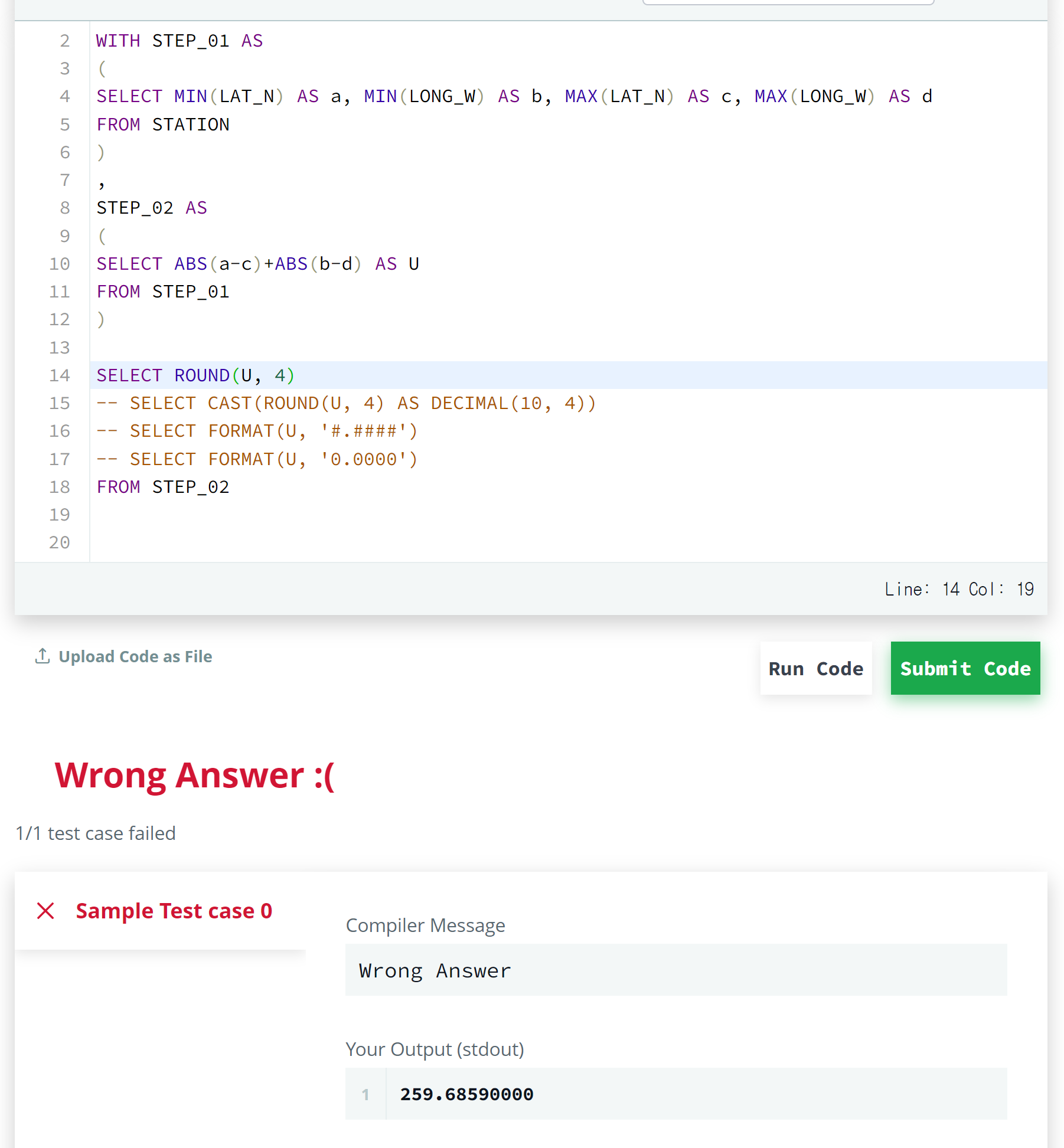Click the Wrong Answer :( heading
Image resolution: width=1064 pixels, height=1148 pixels.
click(x=194, y=775)
